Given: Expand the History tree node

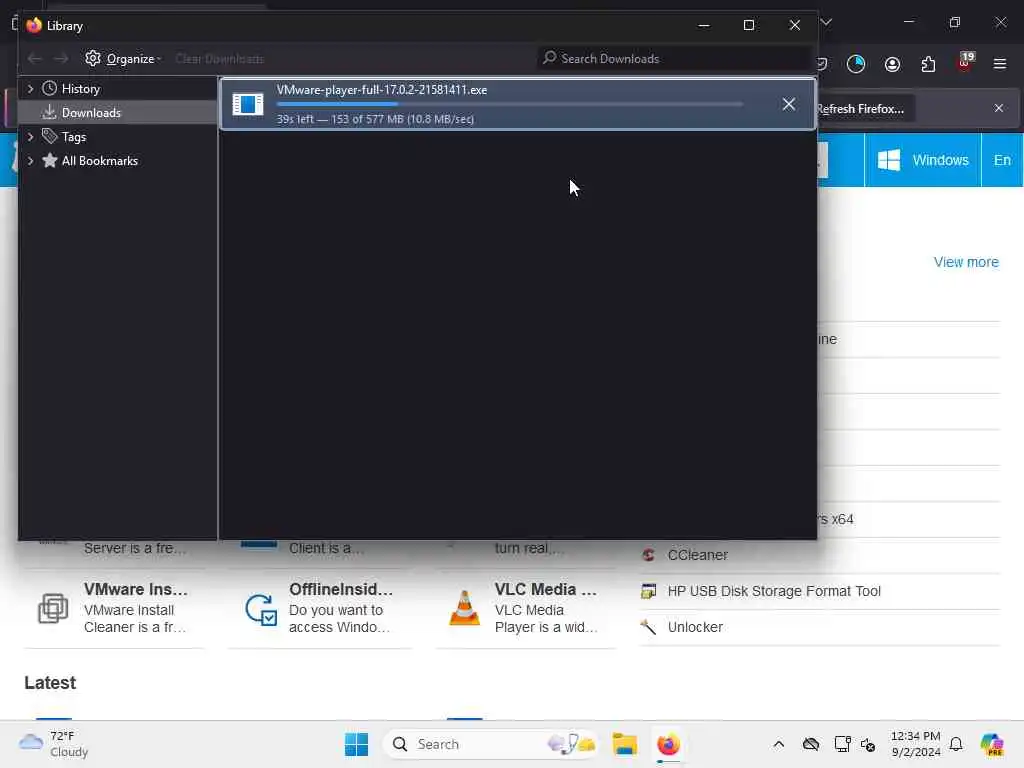Looking at the screenshot, I should 30,89.
